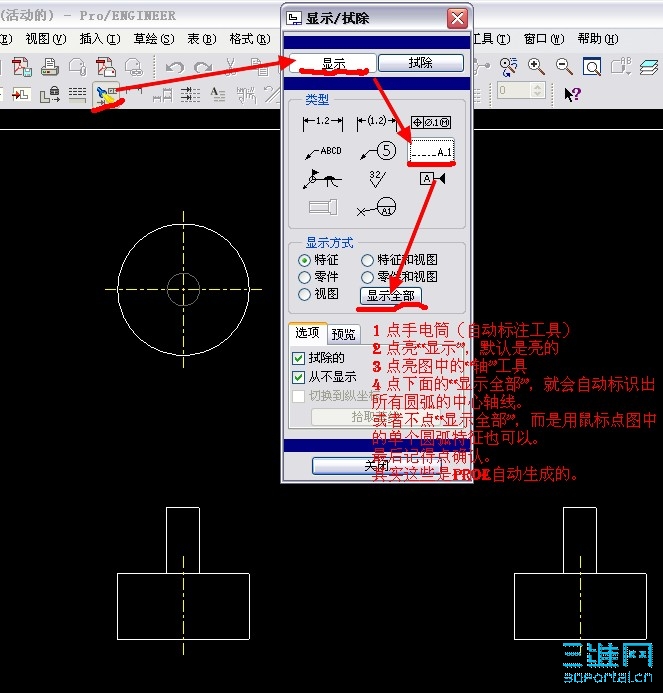Select the 特征 radio button

(x=304, y=260)
